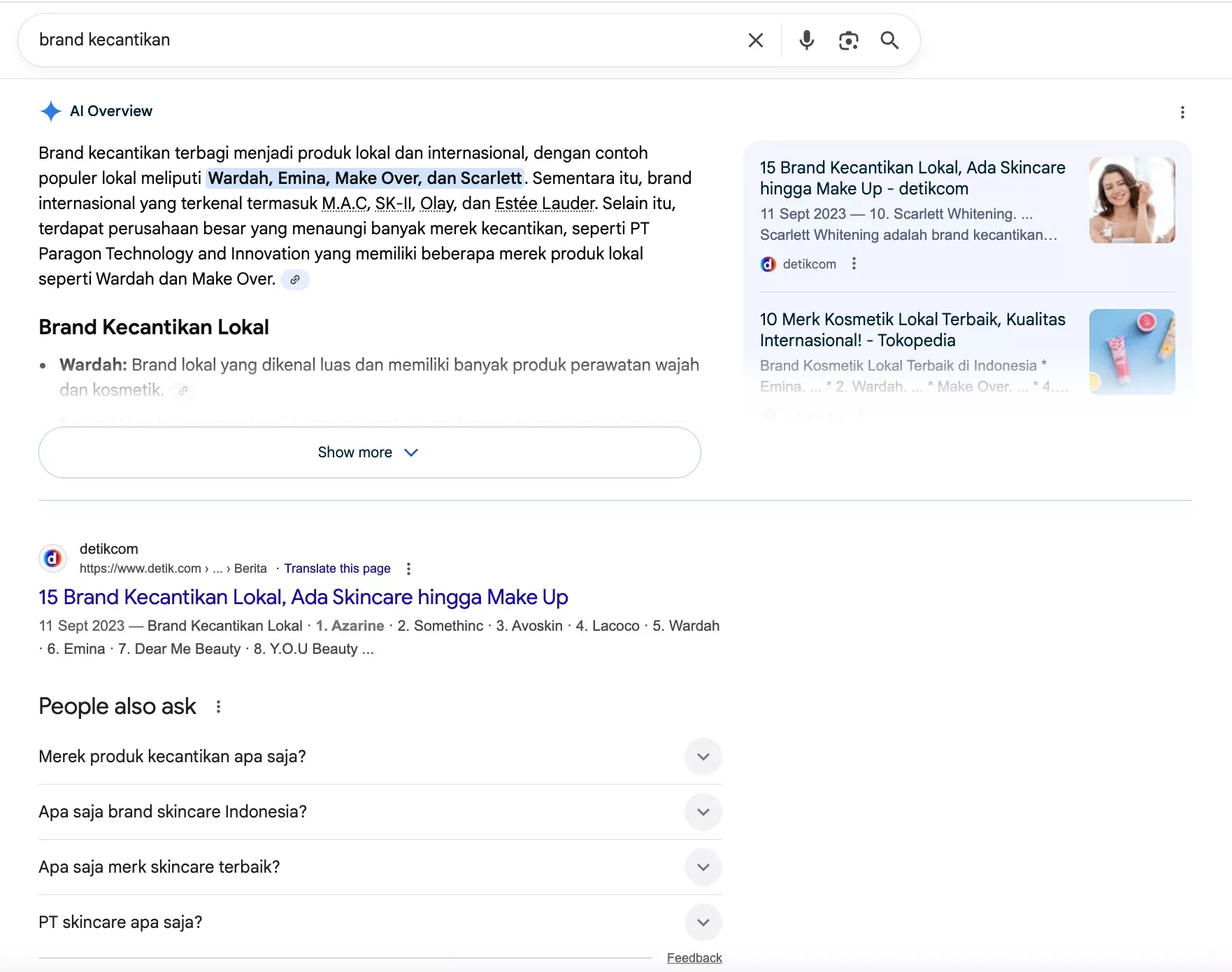Screen dimensions: 1232x972
Task: Click the AI Overview sparkle icon
Action: [x=51, y=111]
